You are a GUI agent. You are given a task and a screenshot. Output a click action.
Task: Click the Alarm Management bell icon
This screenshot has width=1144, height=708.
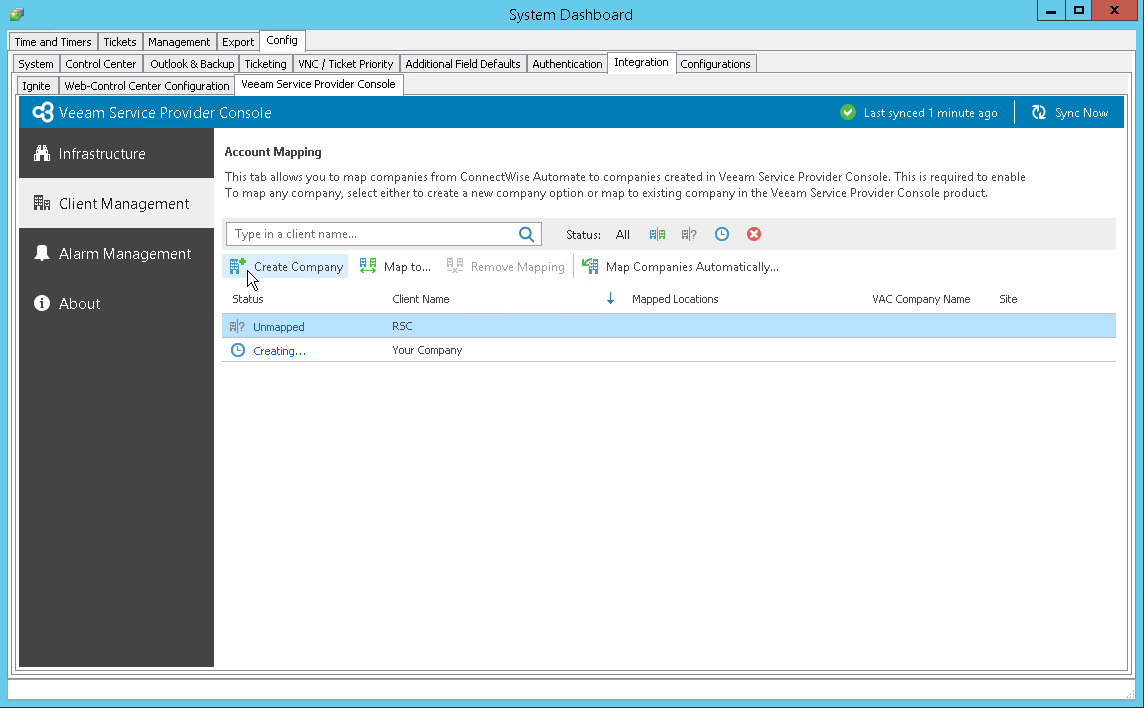click(42, 253)
